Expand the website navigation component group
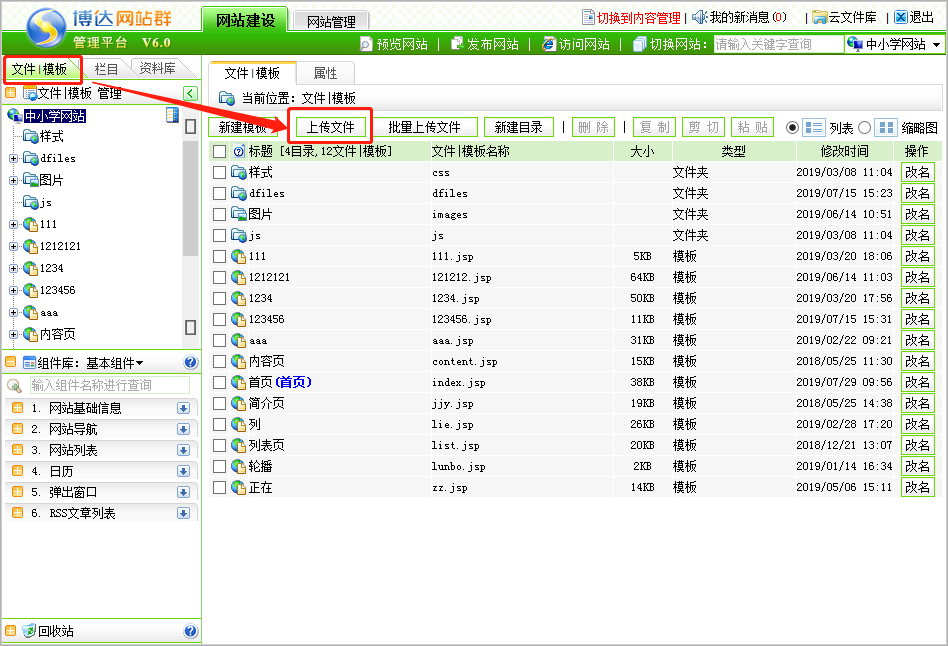Viewport: 948px width, 646px height. pos(183,429)
